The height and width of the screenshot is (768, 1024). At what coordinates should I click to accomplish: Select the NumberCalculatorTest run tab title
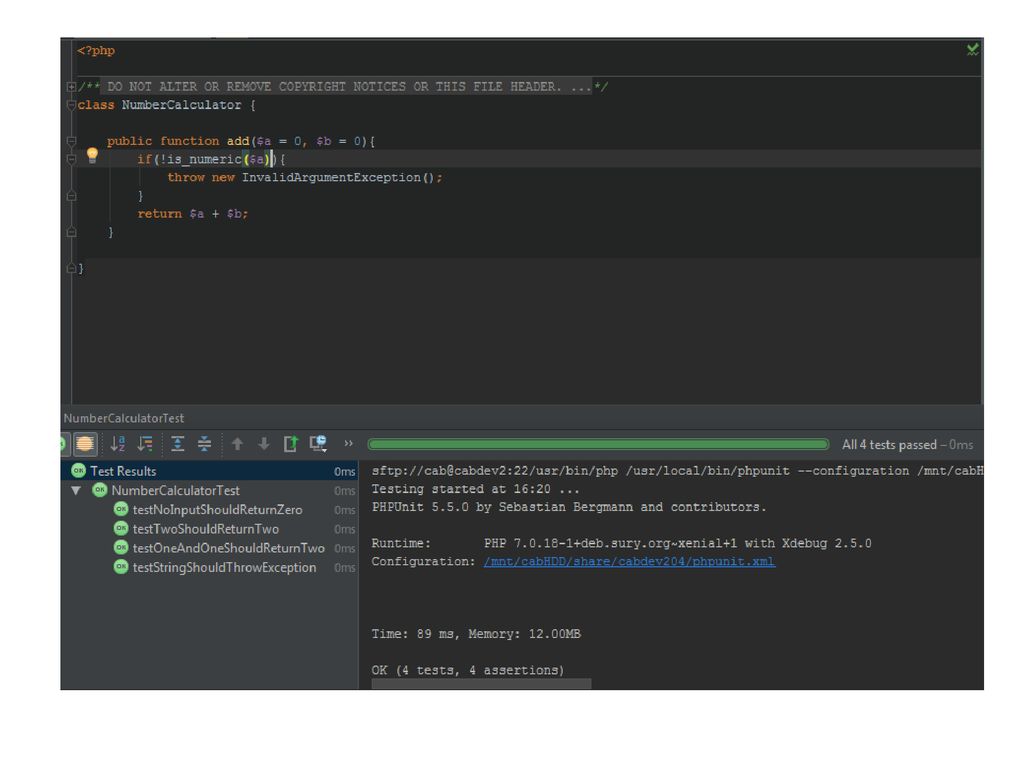point(124,418)
